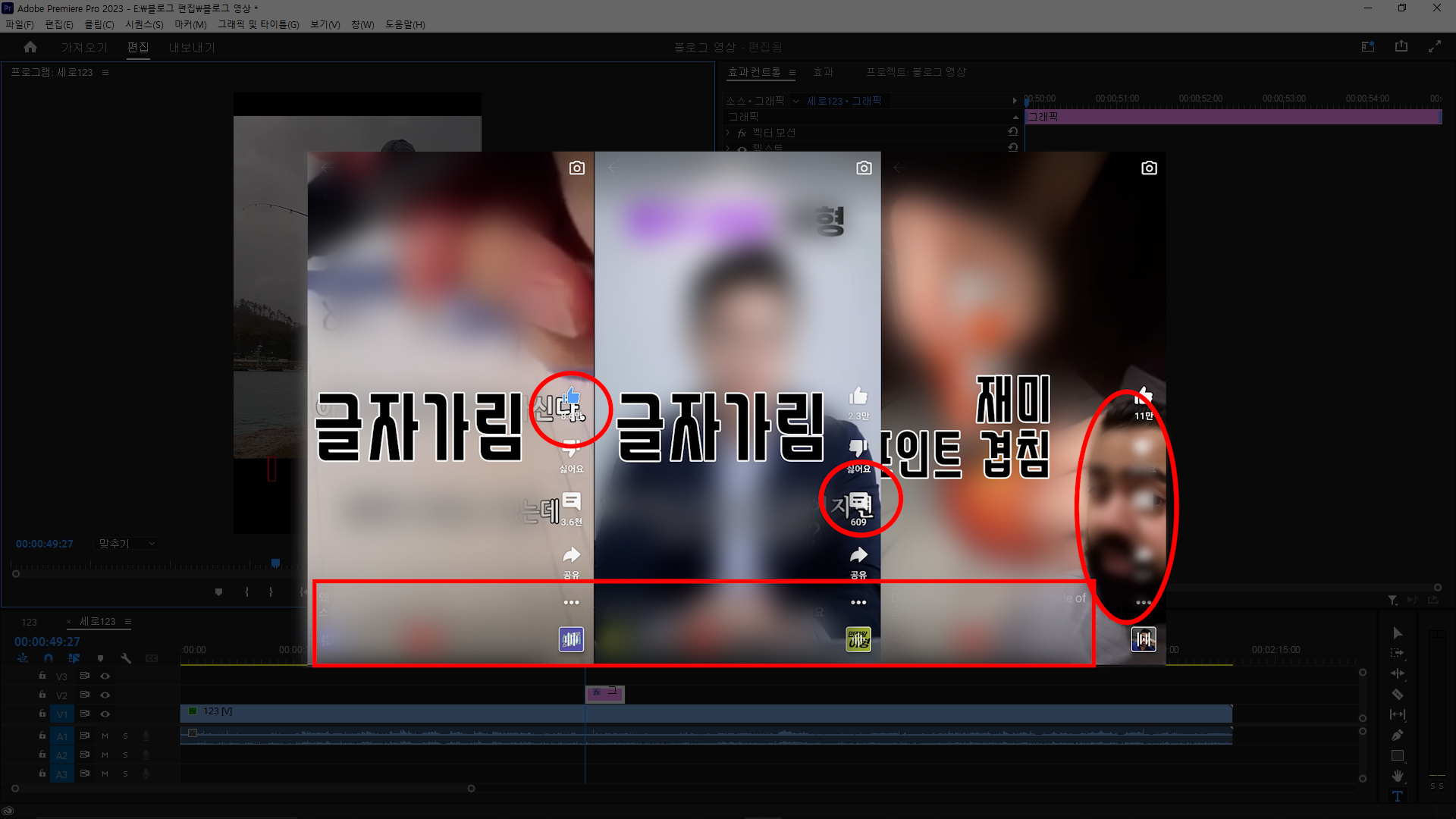Screen dimensions: 1456x819
Task: Click the 00:00:49:27 timeline timecode
Action: [x=47, y=642]
